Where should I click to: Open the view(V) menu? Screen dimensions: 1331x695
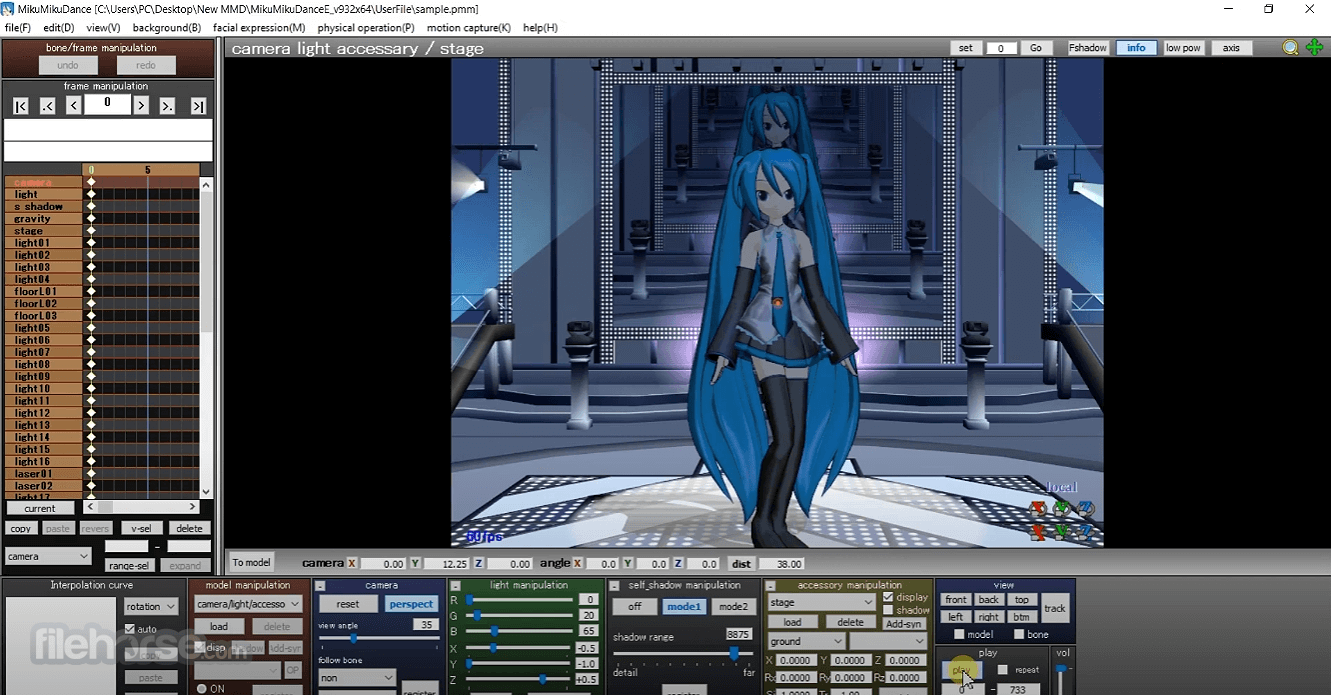pyautogui.click(x=103, y=28)
